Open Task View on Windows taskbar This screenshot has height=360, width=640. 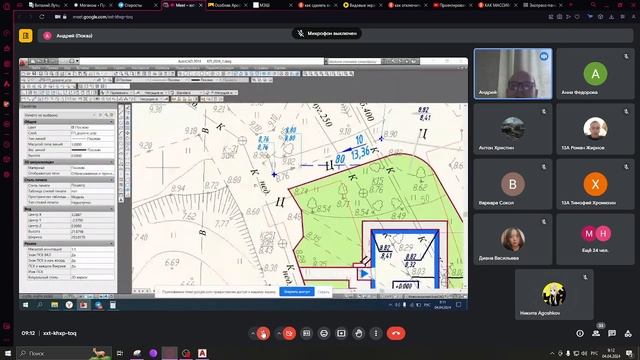click(120, 353)
